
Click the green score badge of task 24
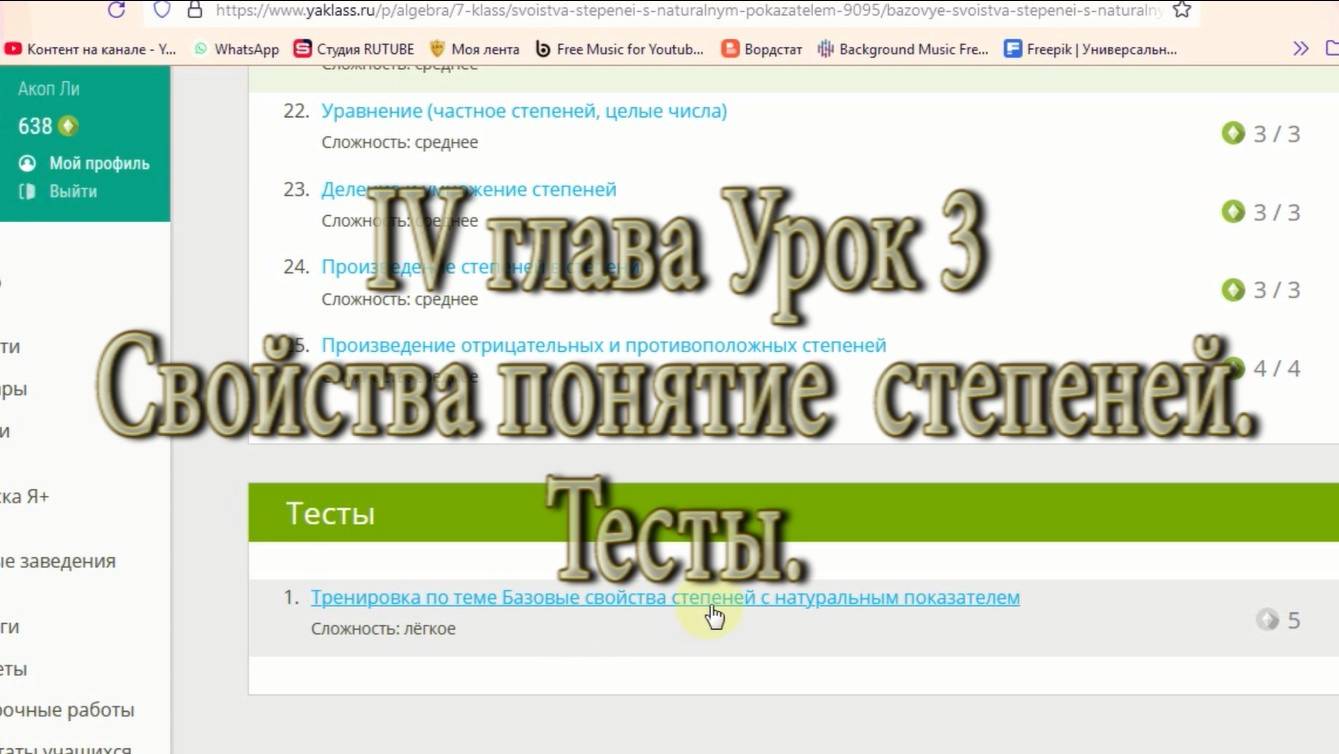pos(1233,289)
